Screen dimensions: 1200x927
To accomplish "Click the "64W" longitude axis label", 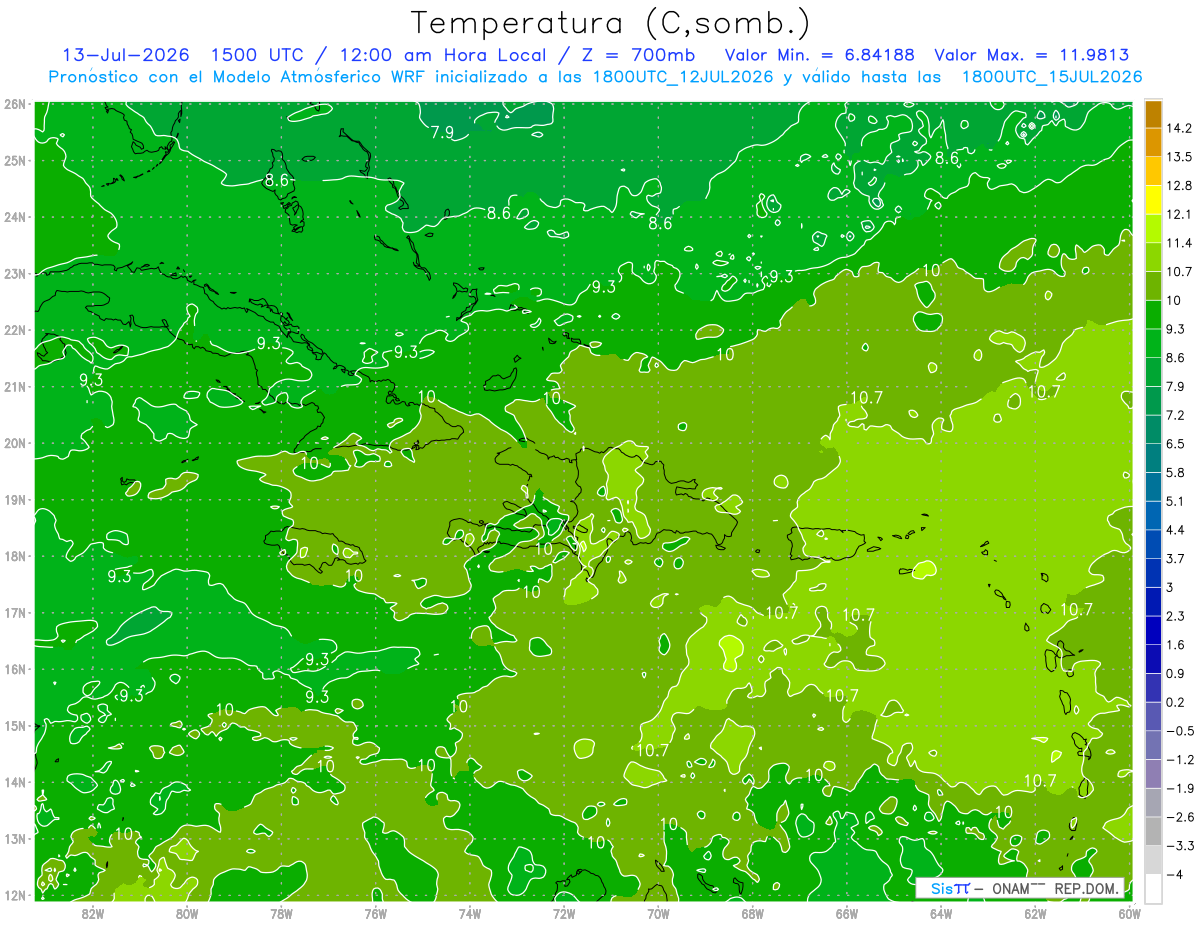I will [941, 913].
